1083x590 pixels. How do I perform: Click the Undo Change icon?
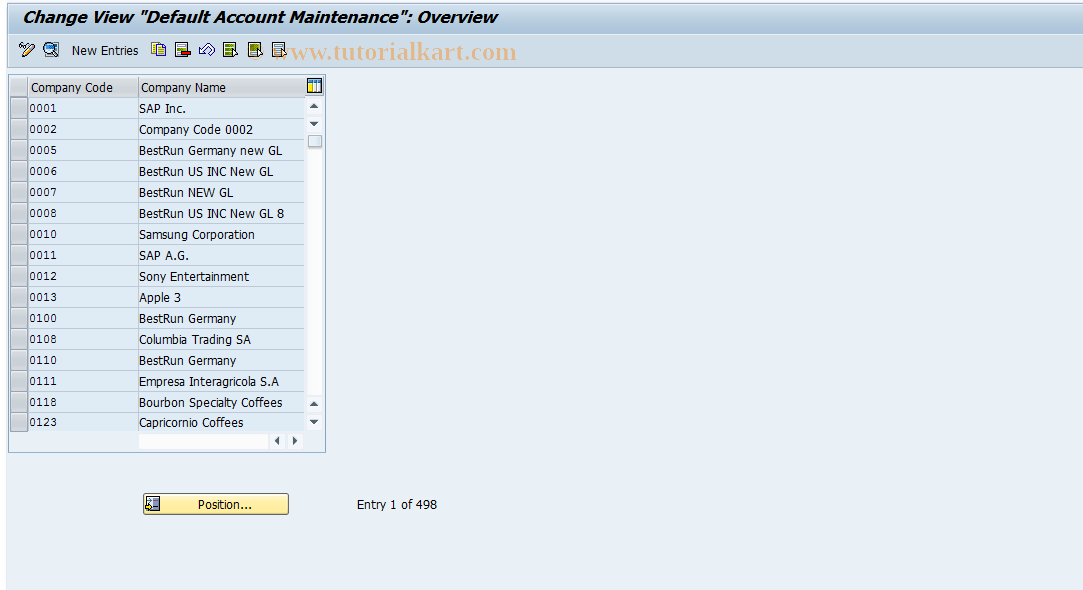tap(207, 50)
